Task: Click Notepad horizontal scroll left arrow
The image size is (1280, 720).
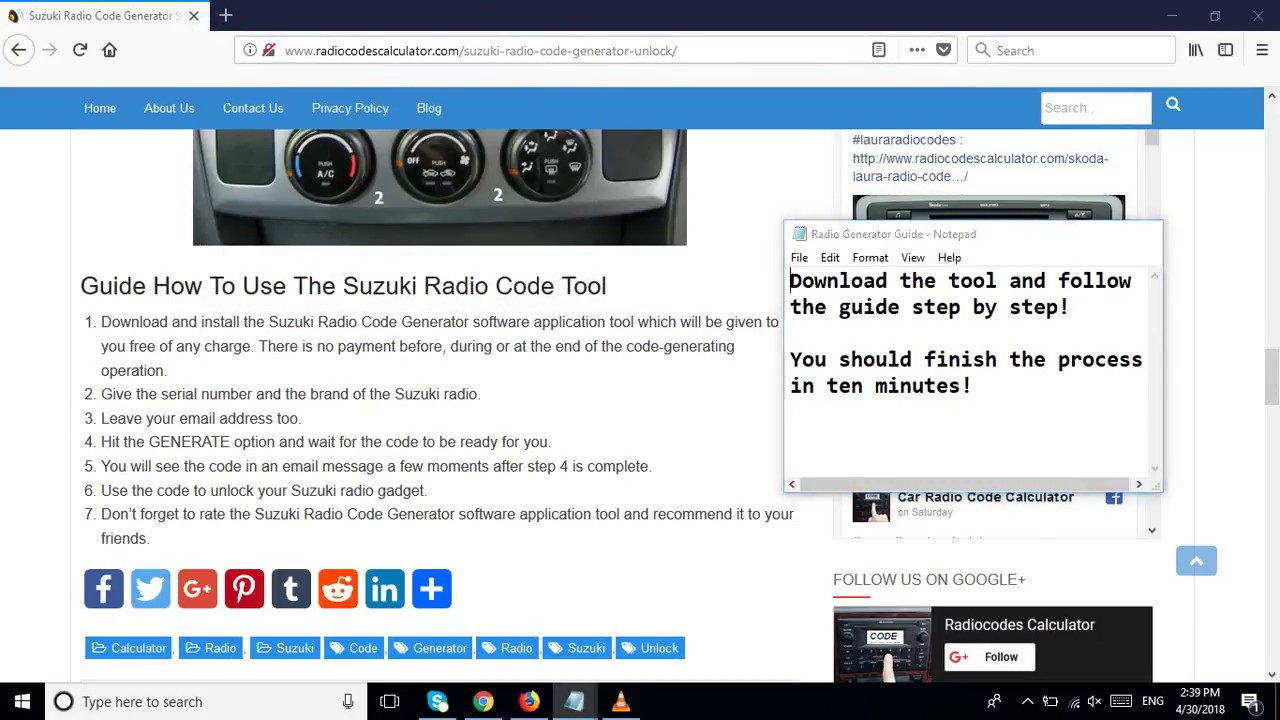Action: point(792,484)
